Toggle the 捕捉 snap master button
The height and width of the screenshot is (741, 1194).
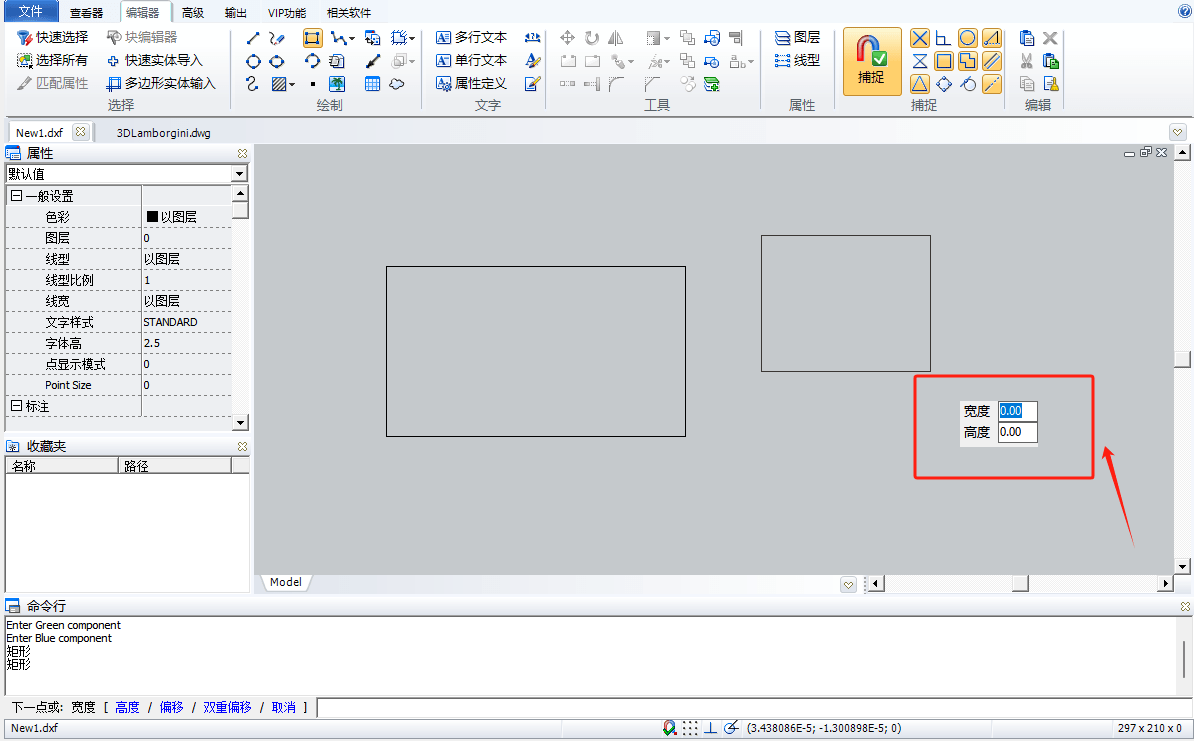pyautogui.click(x=871, y=61)
